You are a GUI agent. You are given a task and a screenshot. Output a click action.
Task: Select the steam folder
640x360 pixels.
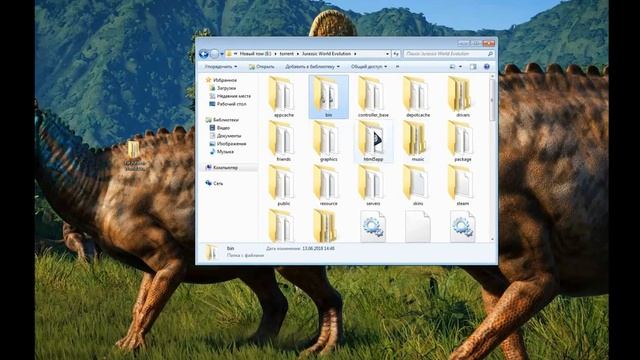pyautogui.click(x=462, y=185)
